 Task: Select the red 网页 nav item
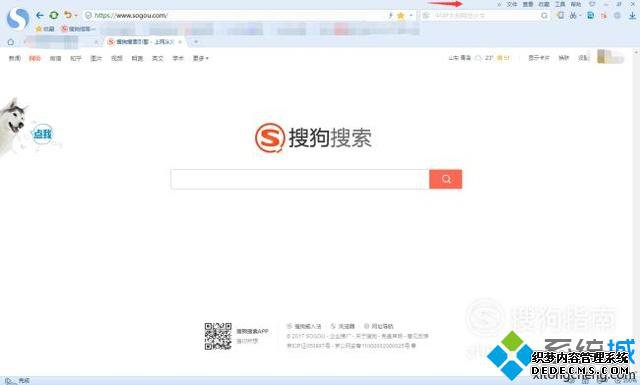tap(35, 58)
